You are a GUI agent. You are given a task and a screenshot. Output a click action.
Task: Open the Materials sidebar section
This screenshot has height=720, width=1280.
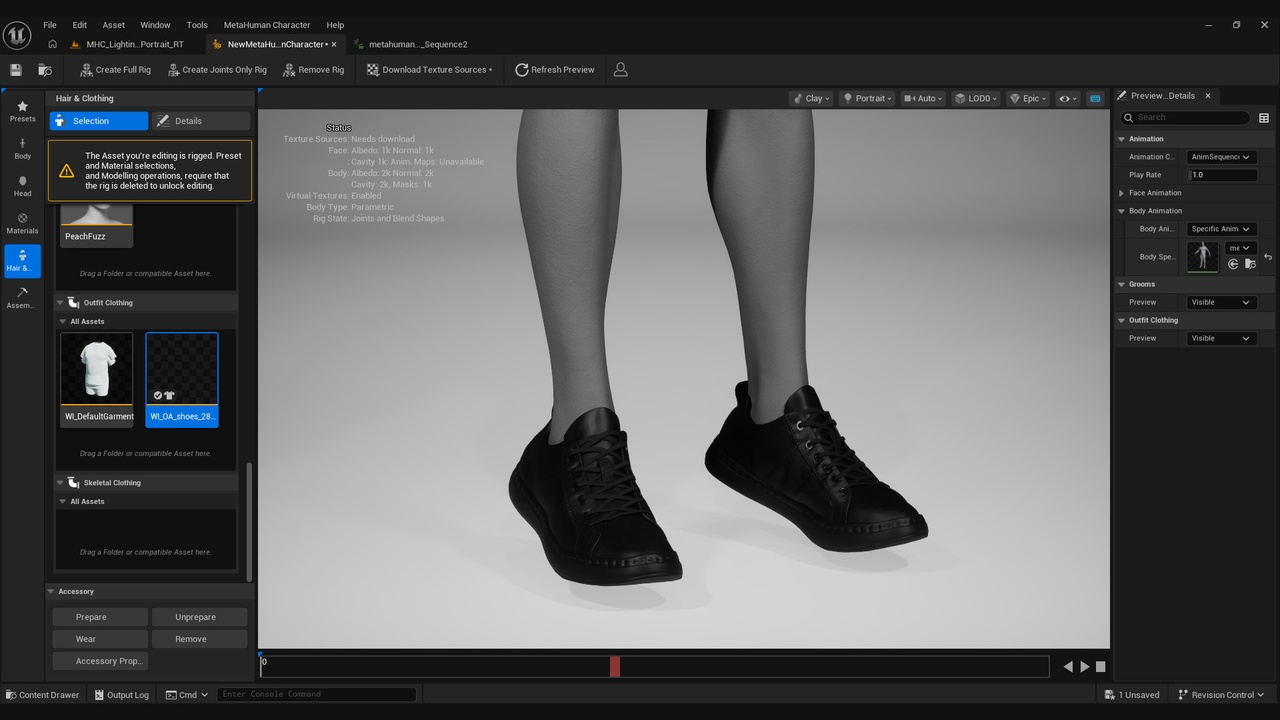[x=22, y=223]
